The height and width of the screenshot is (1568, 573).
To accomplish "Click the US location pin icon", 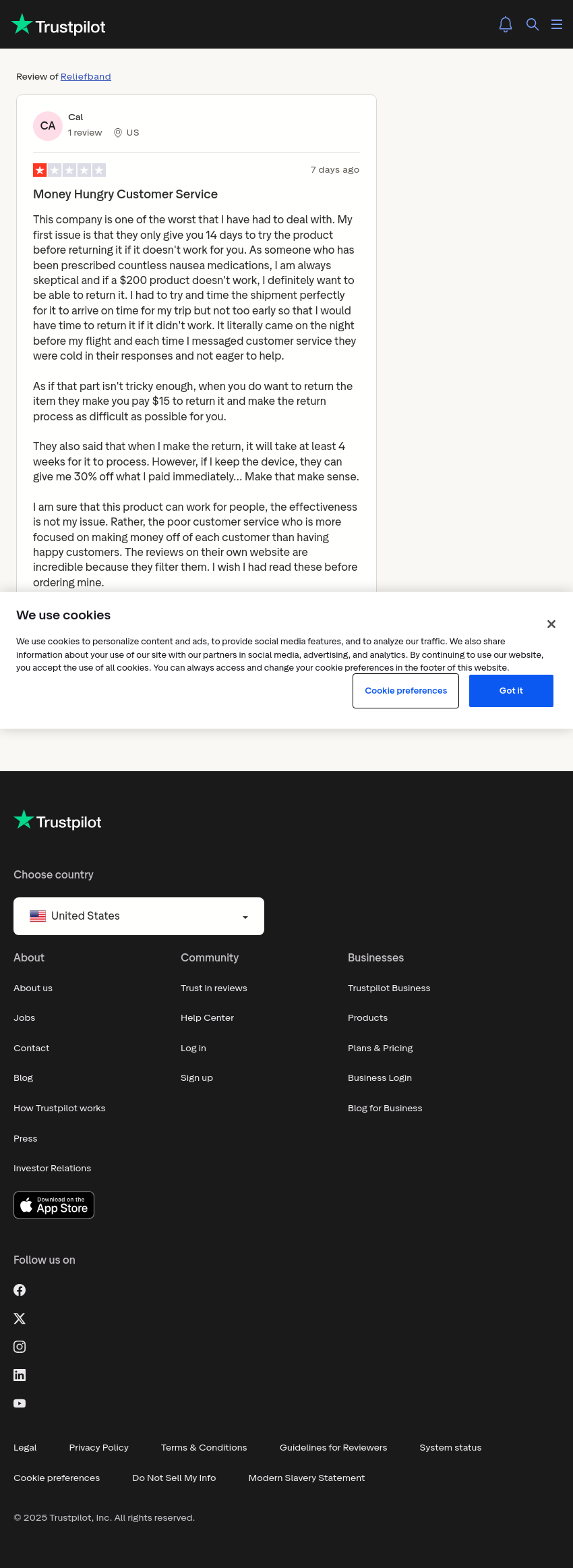I will coord(118,133).
